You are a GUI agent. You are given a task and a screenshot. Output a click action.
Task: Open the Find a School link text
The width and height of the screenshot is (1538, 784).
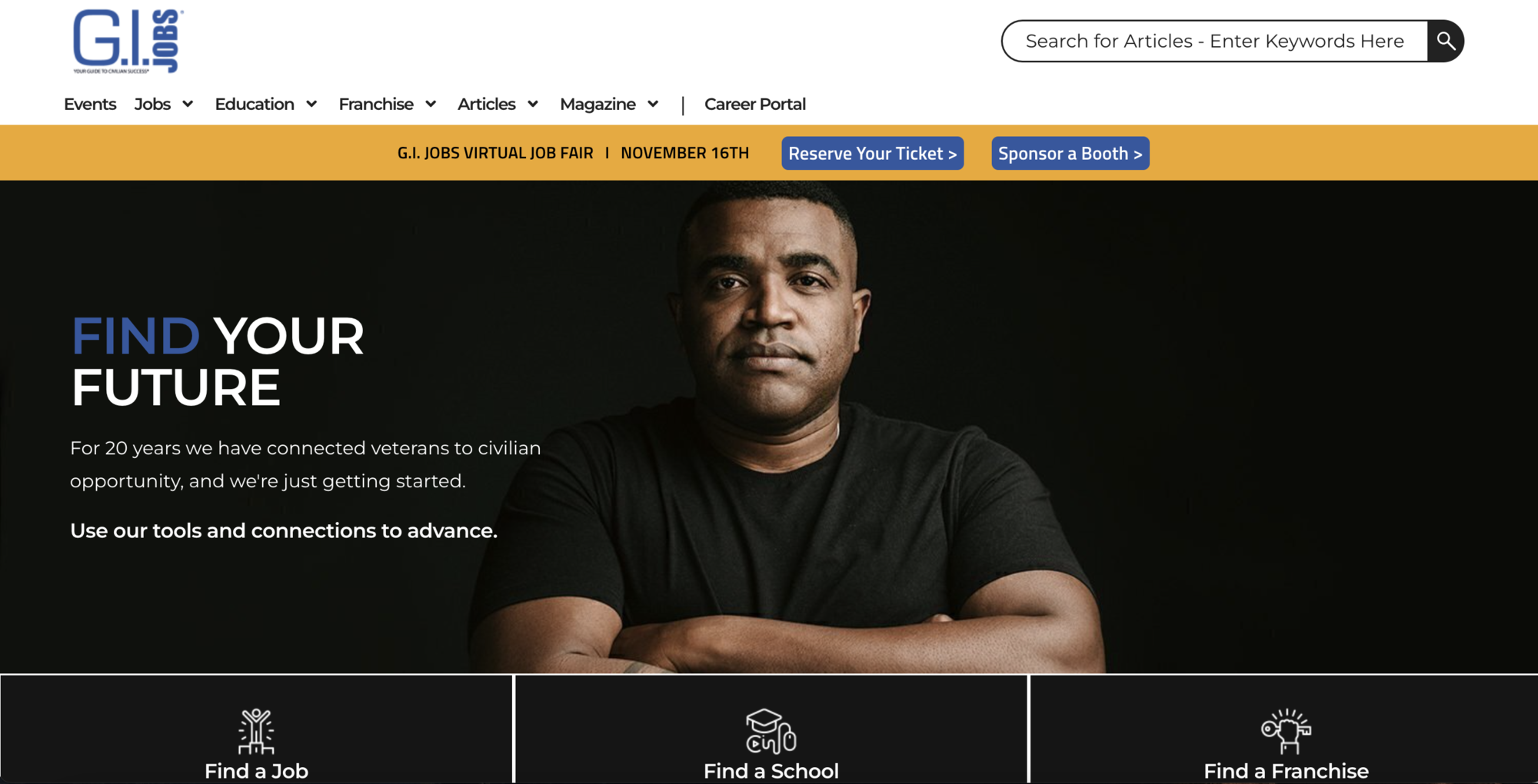coord(771,771)
